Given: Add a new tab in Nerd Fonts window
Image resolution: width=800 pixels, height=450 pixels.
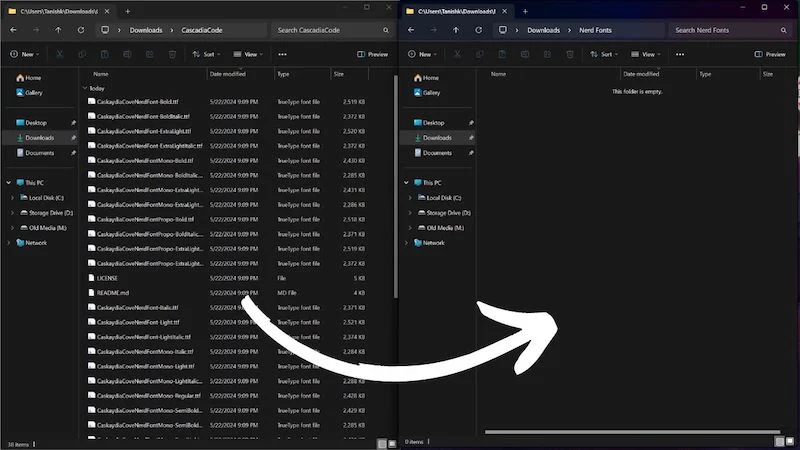Looking at the screenshot, I should pyautogui.click(x=525, y=11).
